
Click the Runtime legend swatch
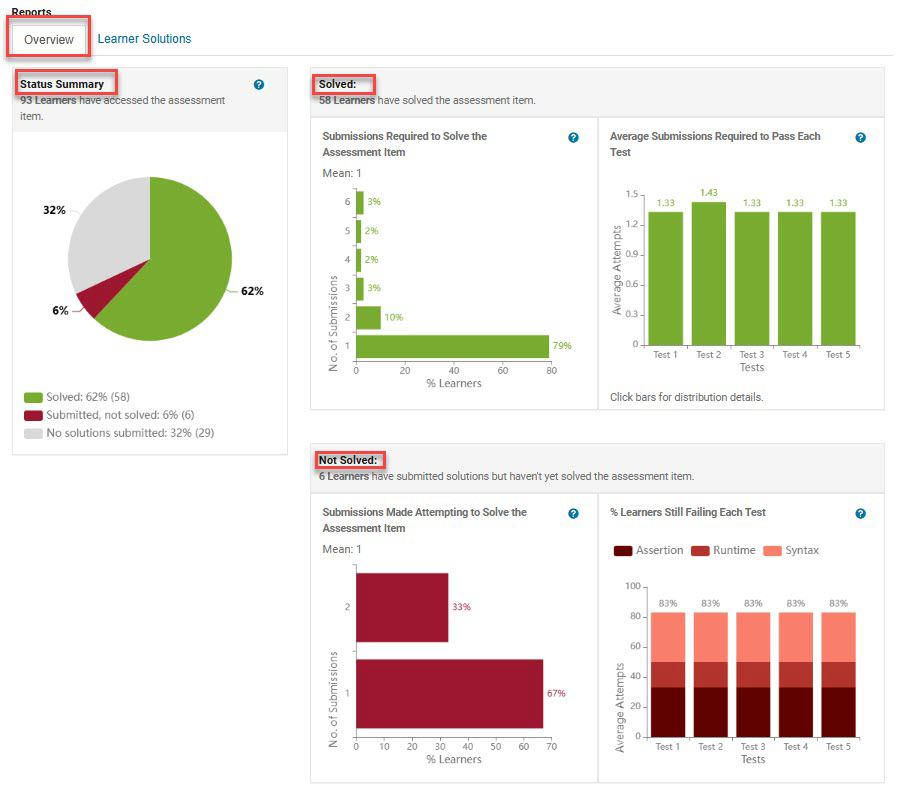tap(700, 551)
